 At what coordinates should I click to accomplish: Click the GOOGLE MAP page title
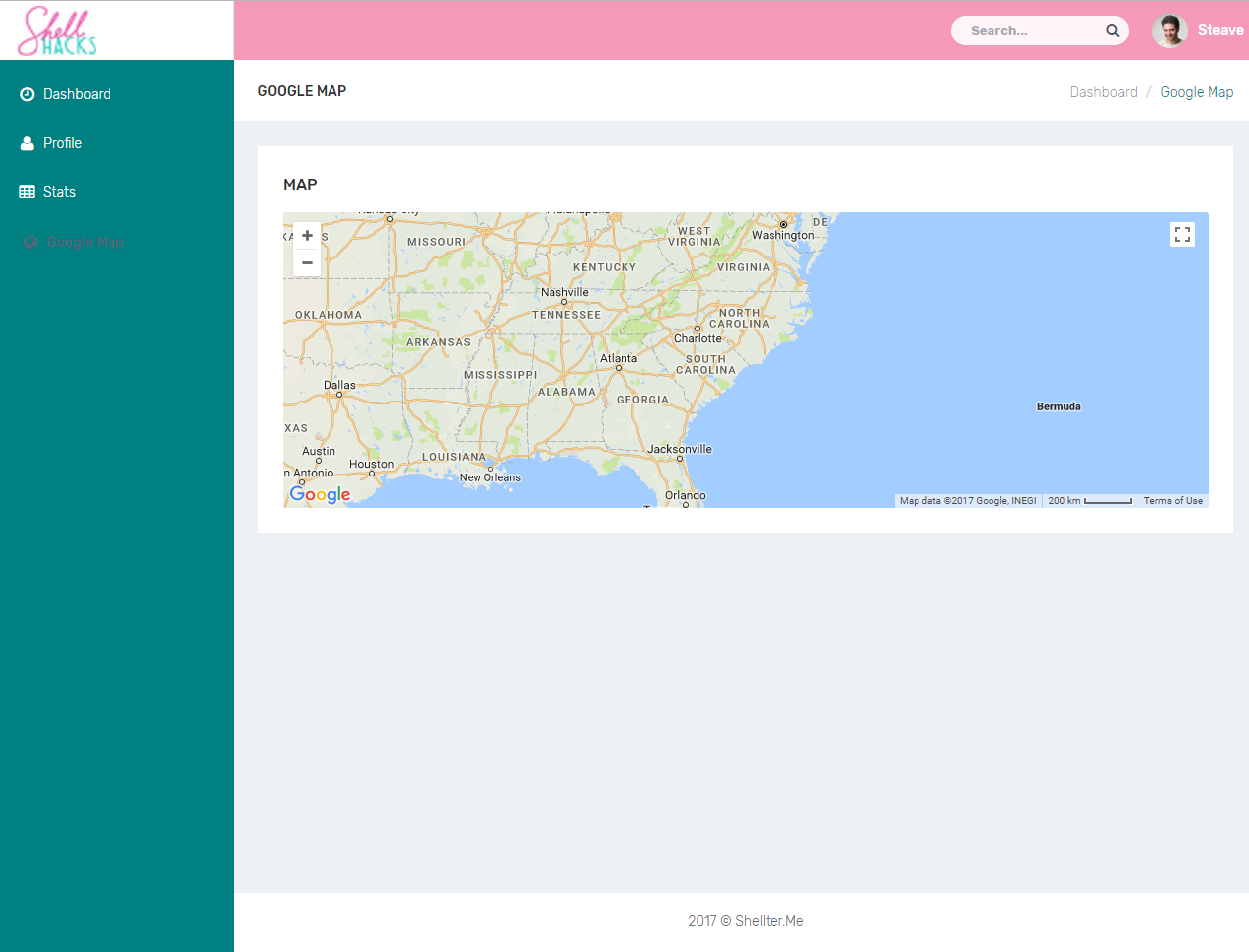coord(302,91)
